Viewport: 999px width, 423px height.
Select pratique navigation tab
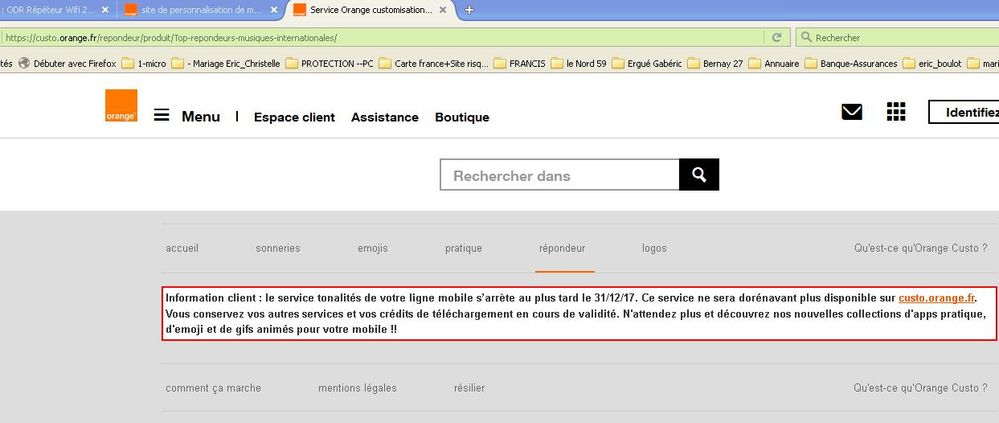coord(463,248)
